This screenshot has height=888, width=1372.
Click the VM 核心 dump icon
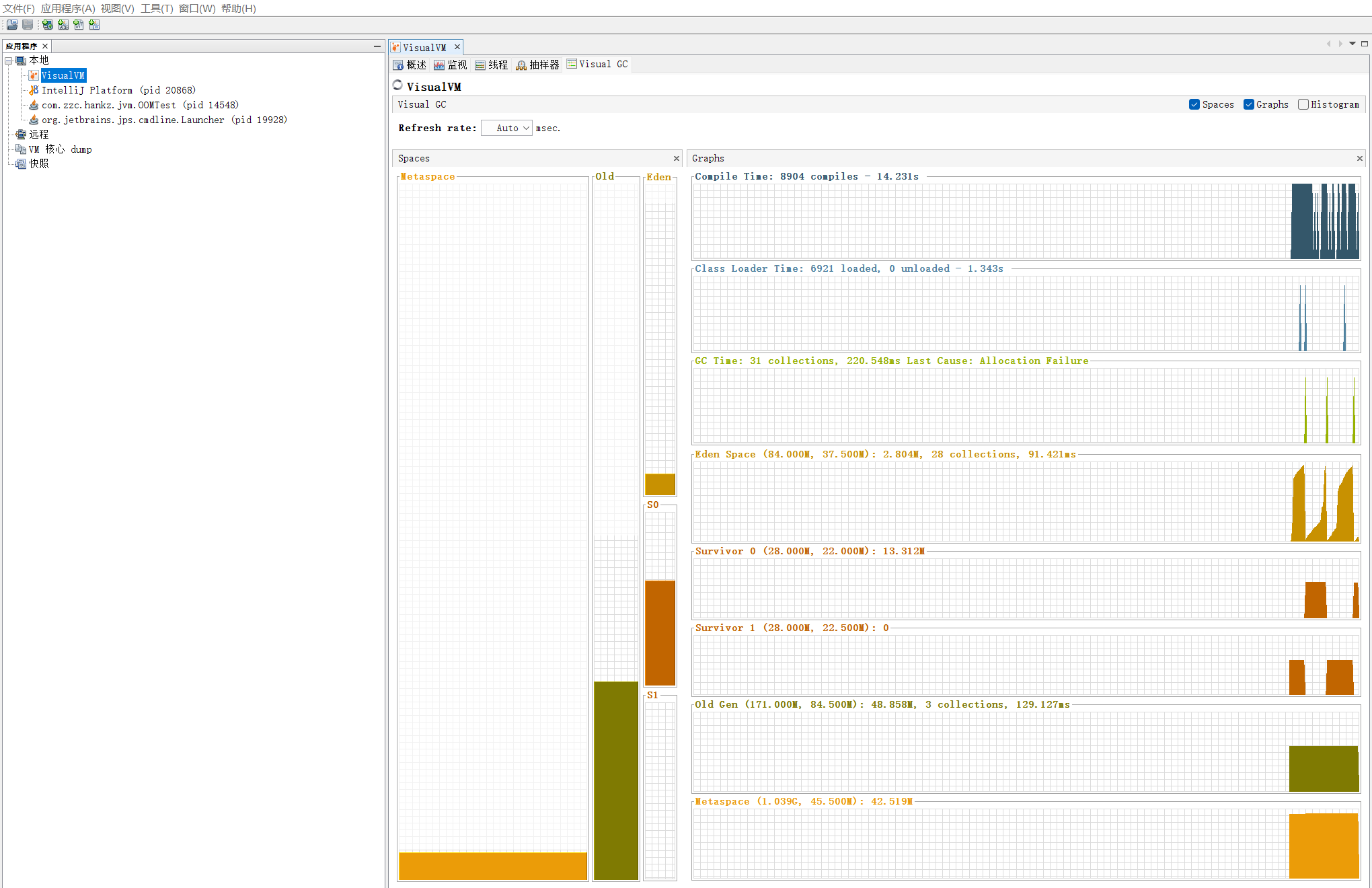21,149
